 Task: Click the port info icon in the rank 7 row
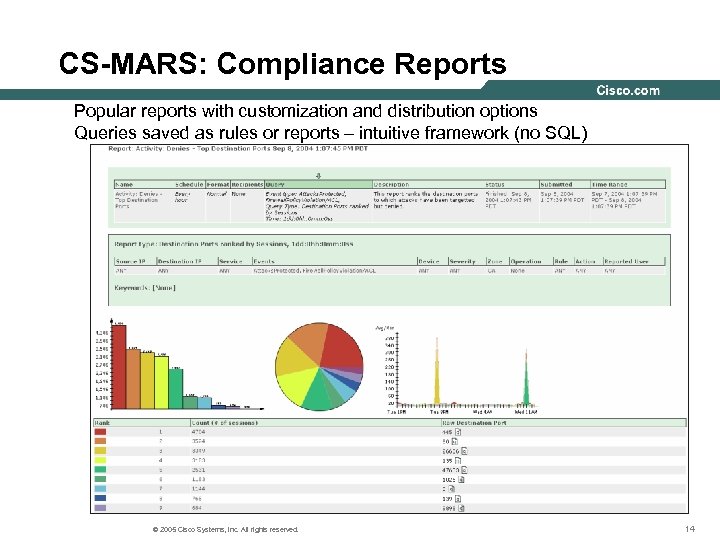[x=452, y=489]
